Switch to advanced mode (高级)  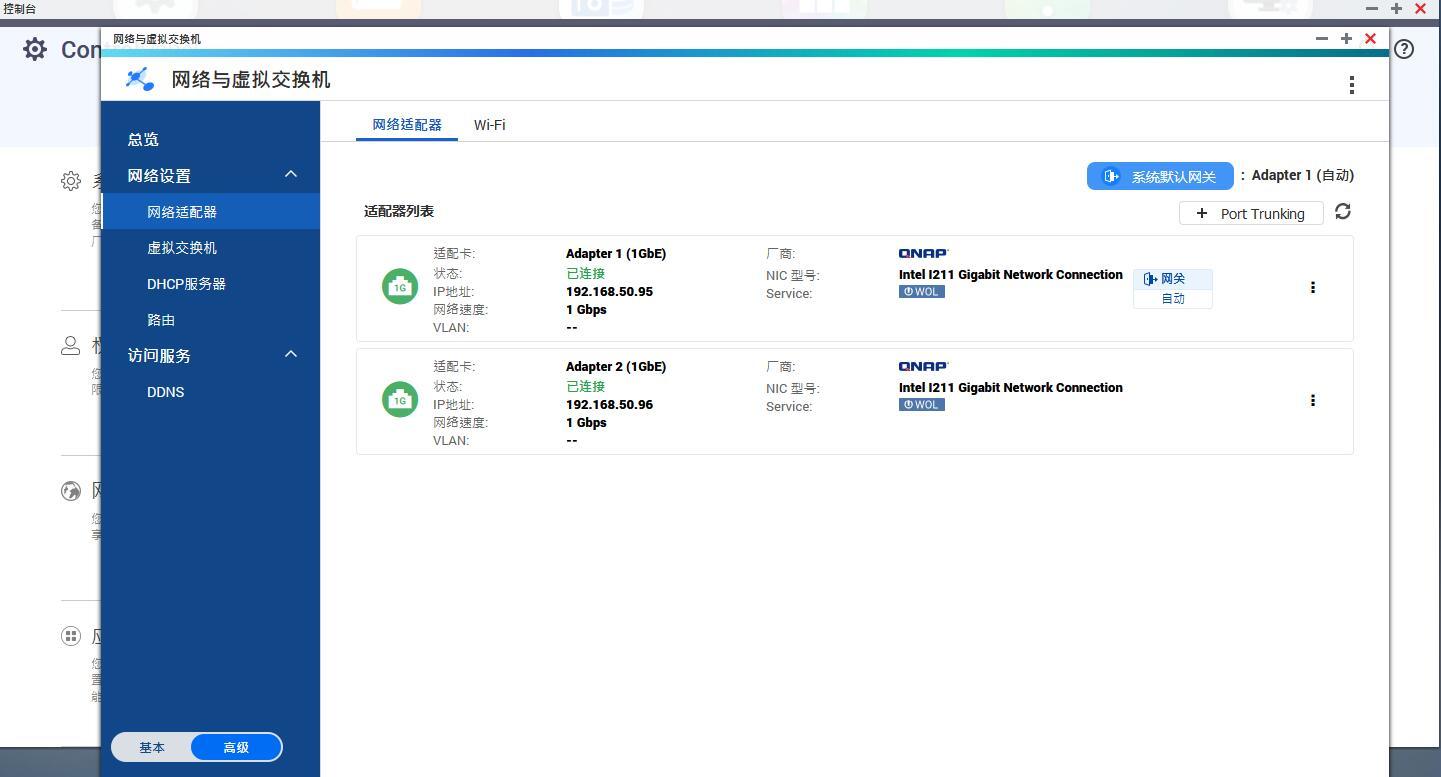coord(236,747)
